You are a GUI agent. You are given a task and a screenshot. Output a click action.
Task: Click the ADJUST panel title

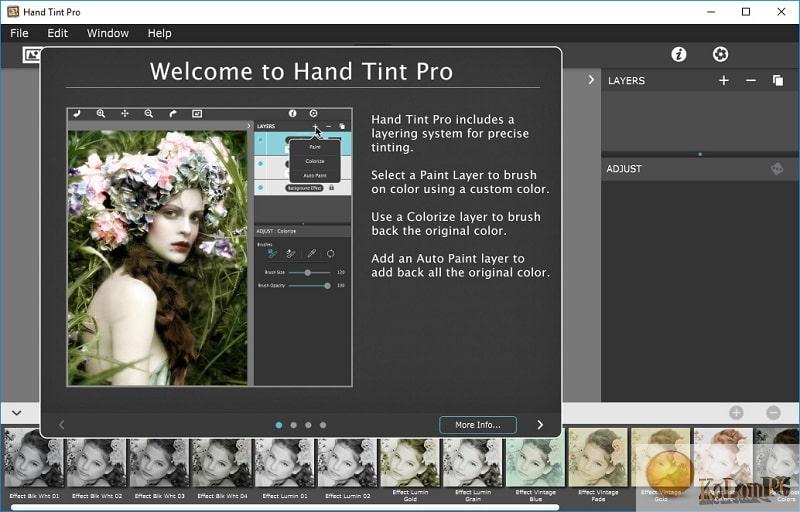pos(624,169)
